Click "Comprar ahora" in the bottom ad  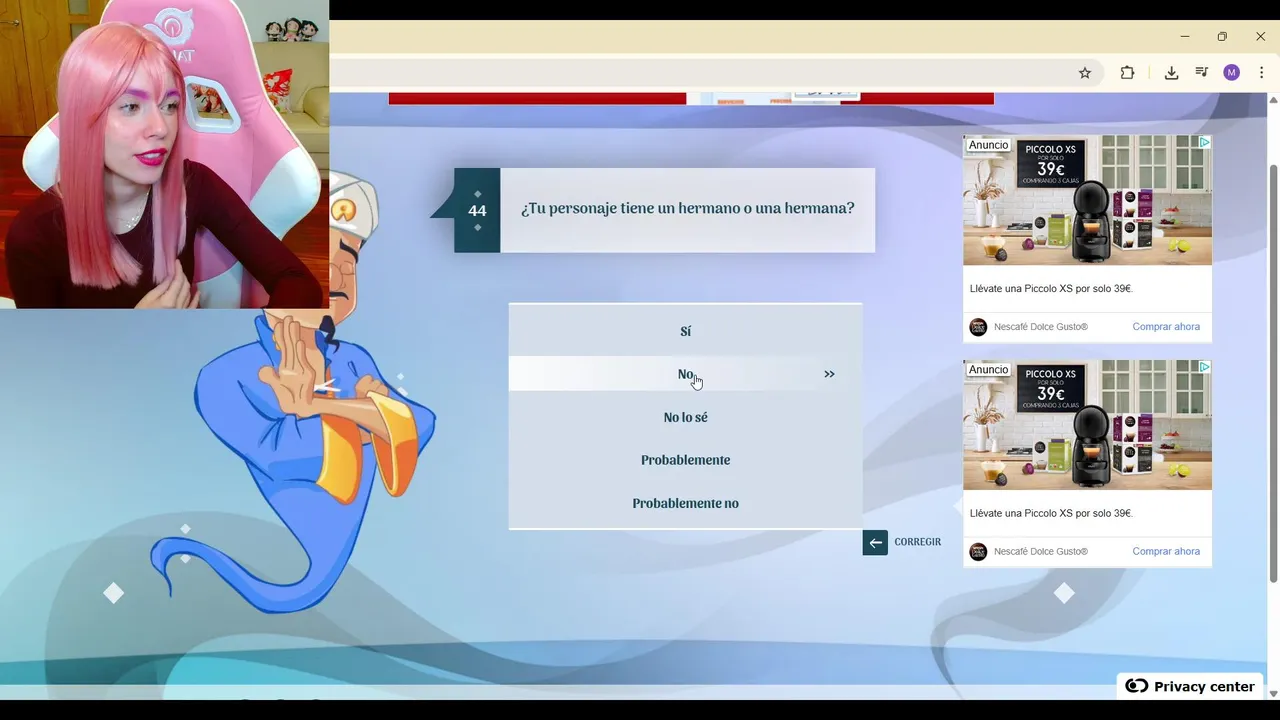(1166, 552)
